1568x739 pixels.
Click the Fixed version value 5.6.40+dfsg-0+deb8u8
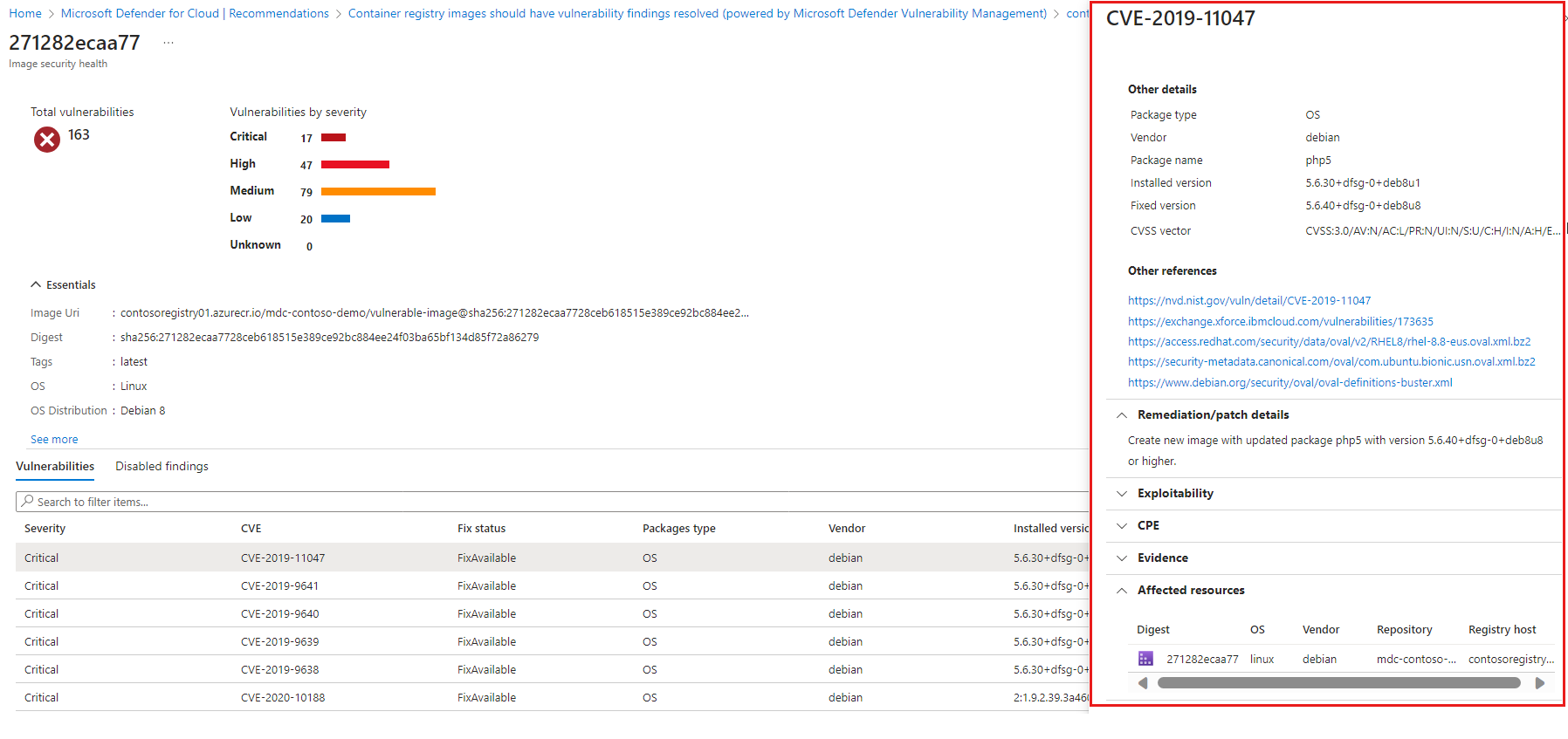pos(1363,206)
